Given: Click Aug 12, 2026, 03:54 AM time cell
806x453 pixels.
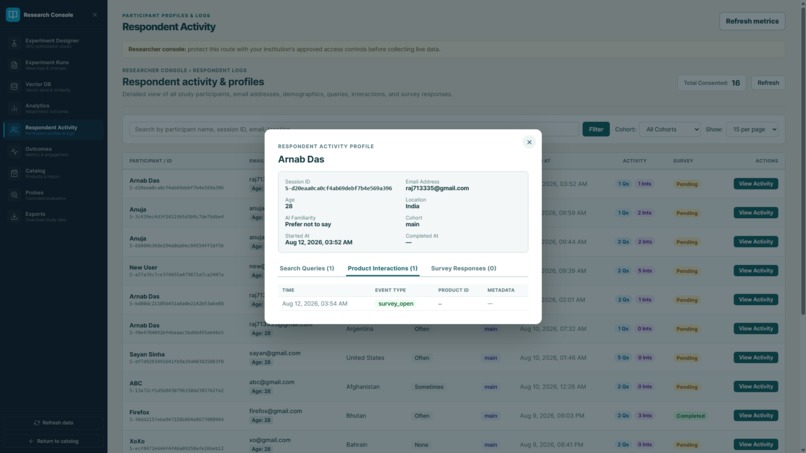Looking at the screenshot, I should 315,304.
